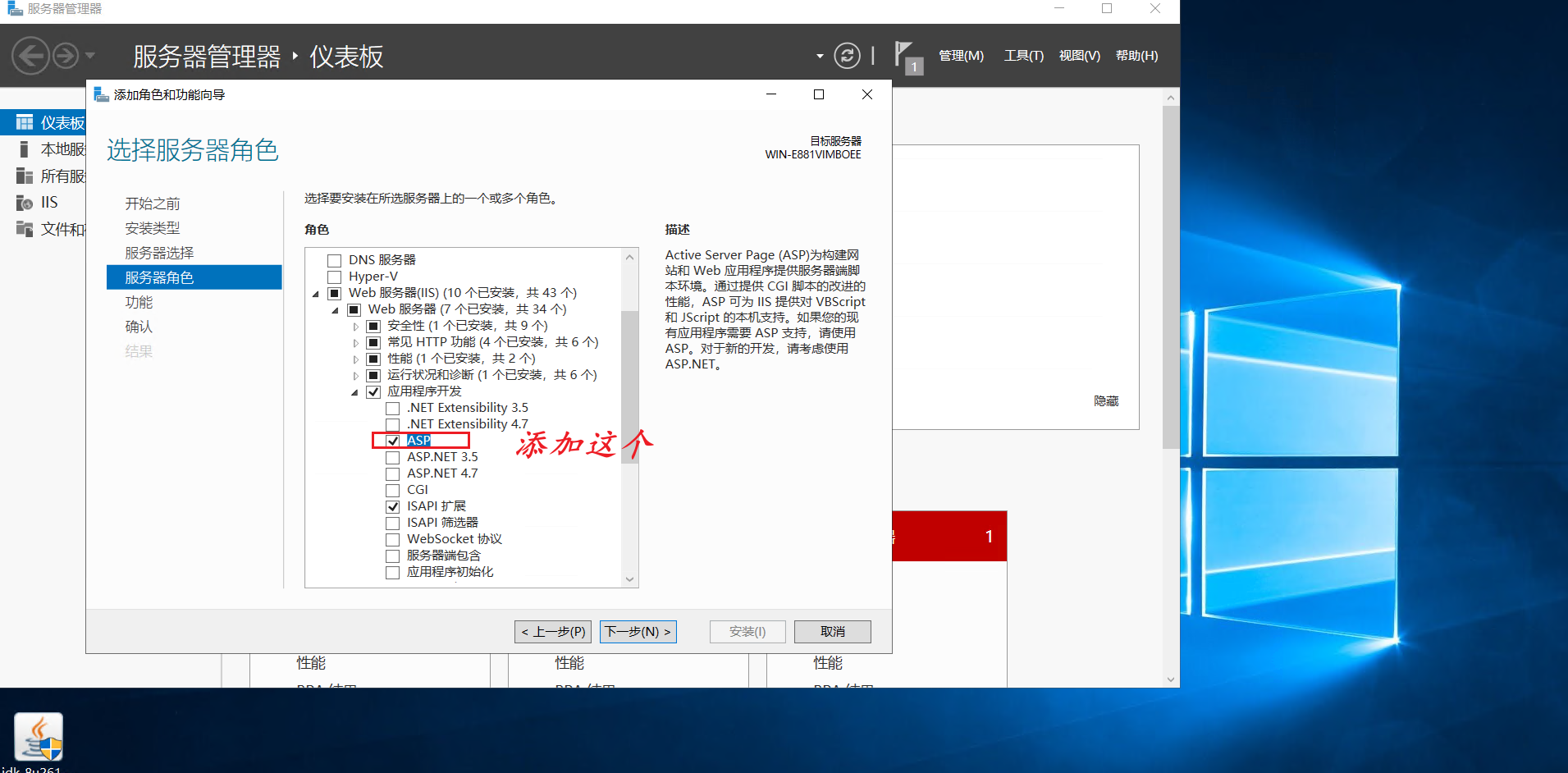Screen dimensions: 1568x773
Task: Click the 上一步(P) button
Action: tap(553, 632)
